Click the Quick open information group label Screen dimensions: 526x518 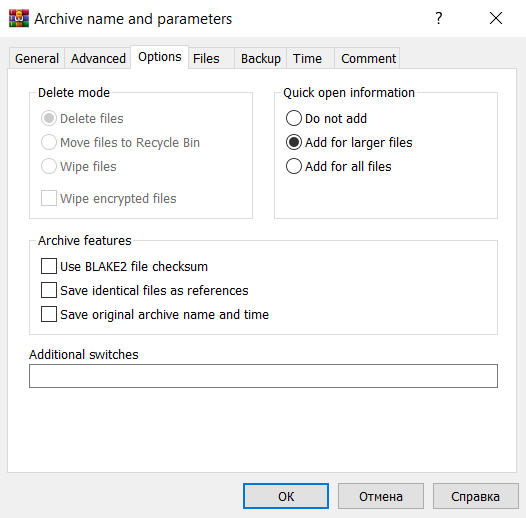pyautogui.click(x=349, y=93)
